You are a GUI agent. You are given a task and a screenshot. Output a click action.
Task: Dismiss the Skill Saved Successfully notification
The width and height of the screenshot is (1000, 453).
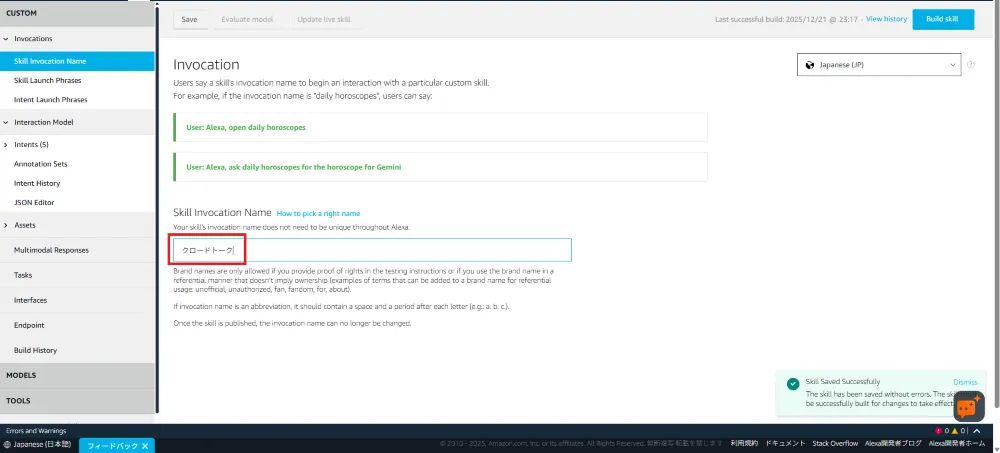coord(965,382)
